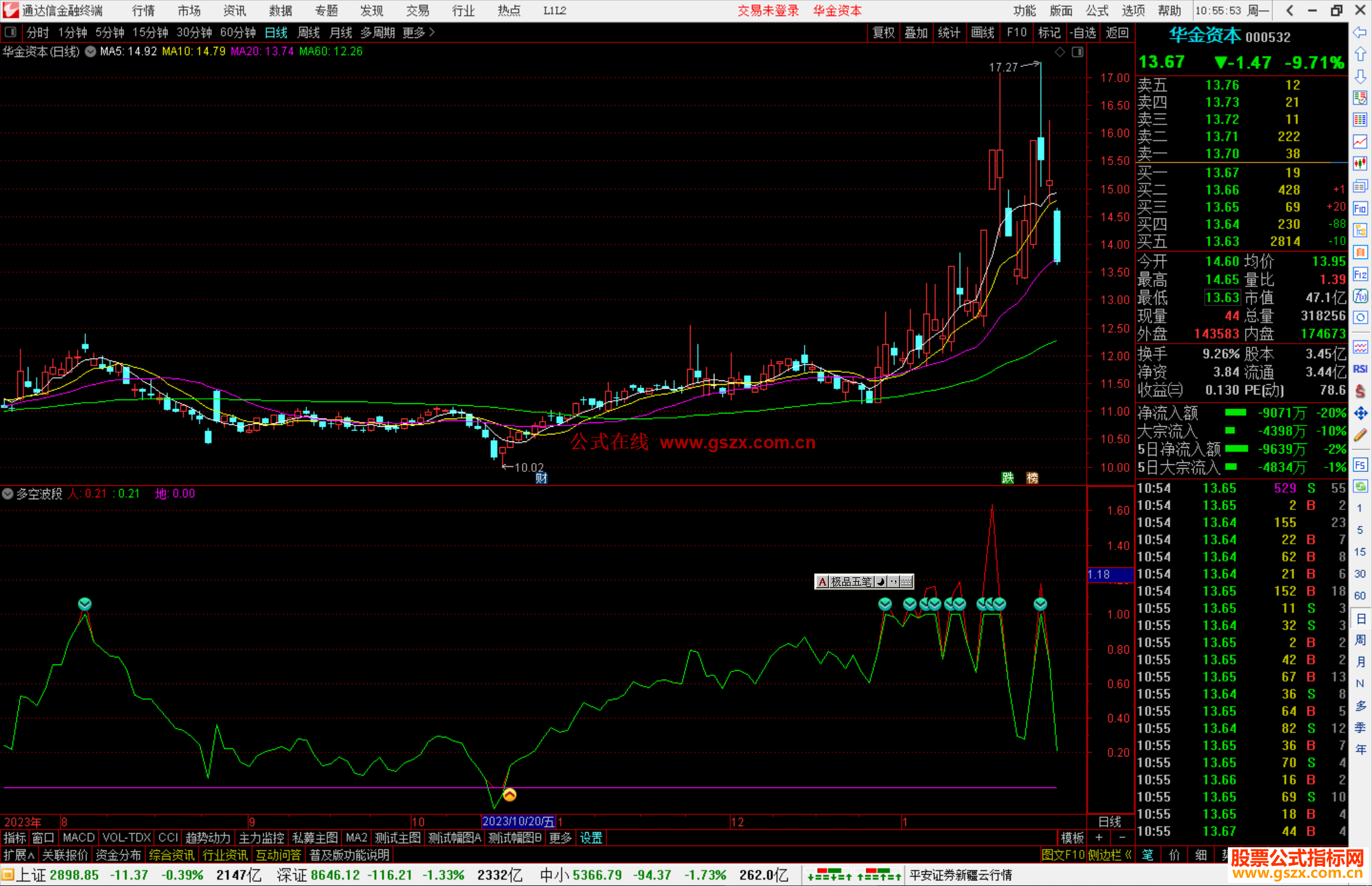The image size is (1372, 886).
Task: Click the F10 company info sidebar icon
Action: click(x=1360, y=208)
